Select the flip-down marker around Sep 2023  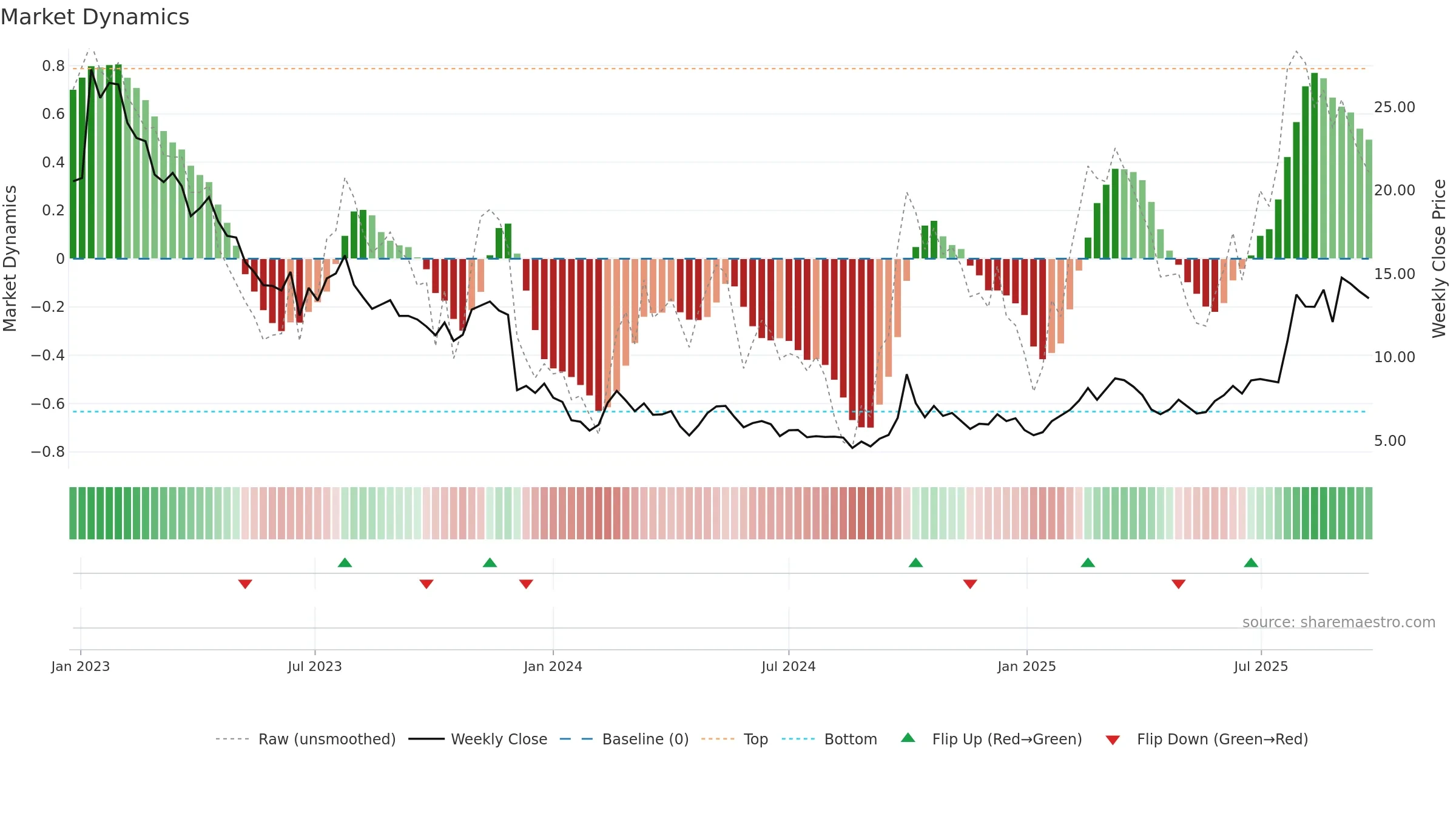click(x=426, y=584)
